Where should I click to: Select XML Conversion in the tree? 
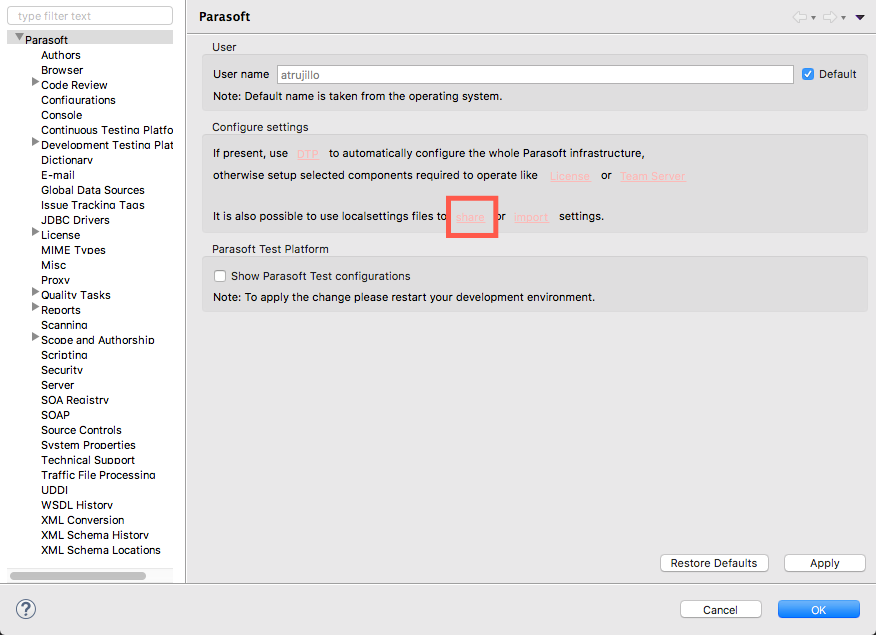tap(83, 520)
